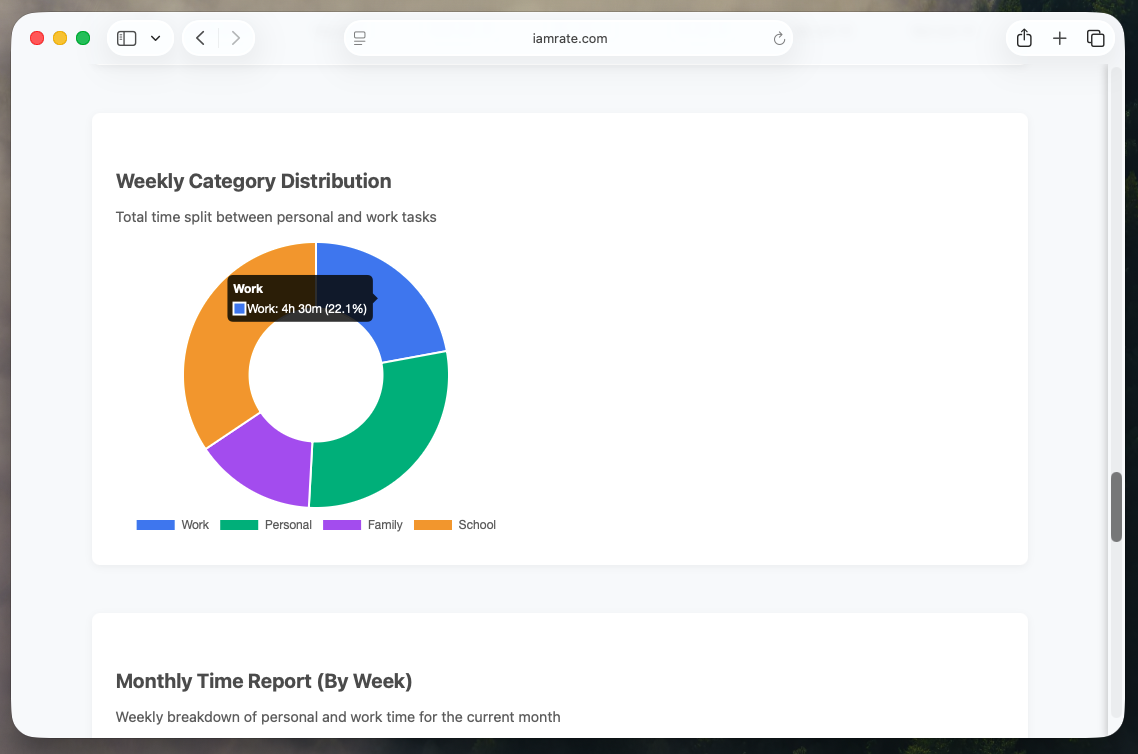Show the tab overview icon
Image resolution: width=1138 pixels, height=754 pixels.
coord(1095,38)
